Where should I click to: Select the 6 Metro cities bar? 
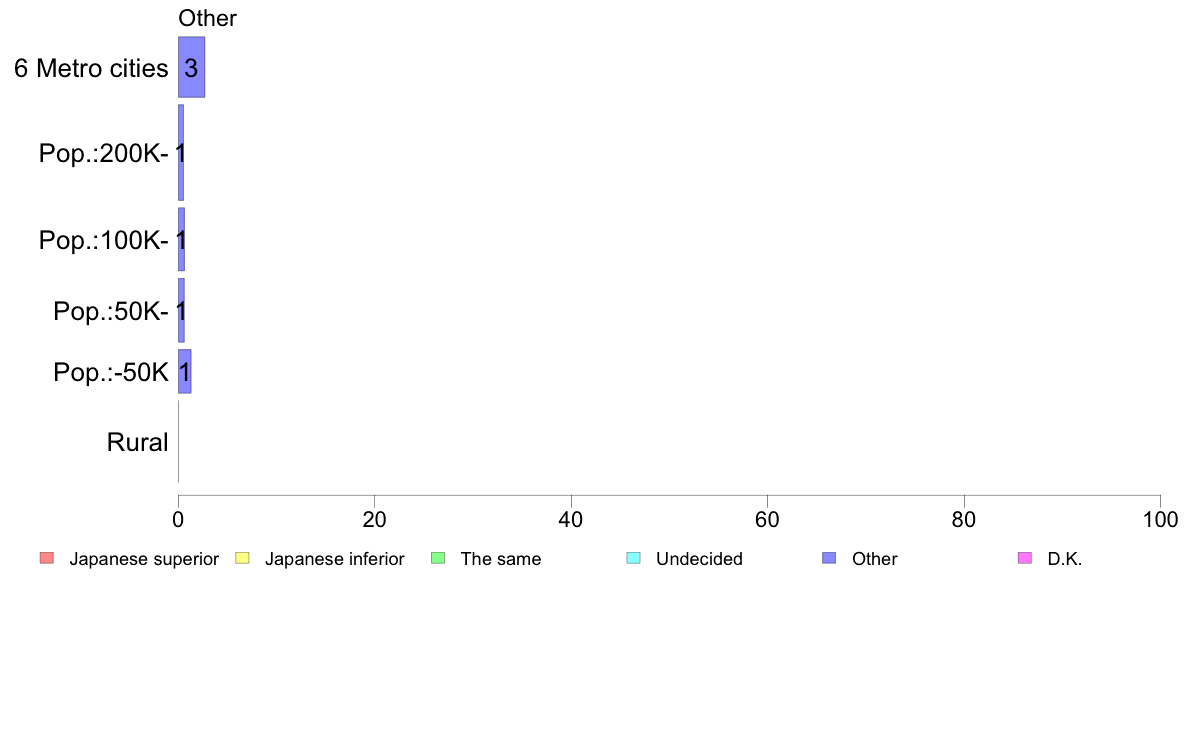(x=192, y=67)
